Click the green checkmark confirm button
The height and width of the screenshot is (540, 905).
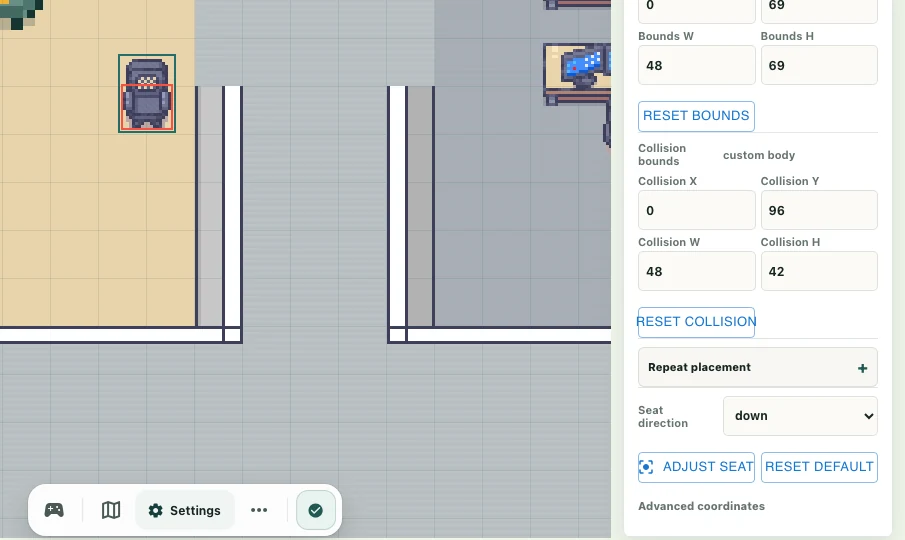coord(316,510)
